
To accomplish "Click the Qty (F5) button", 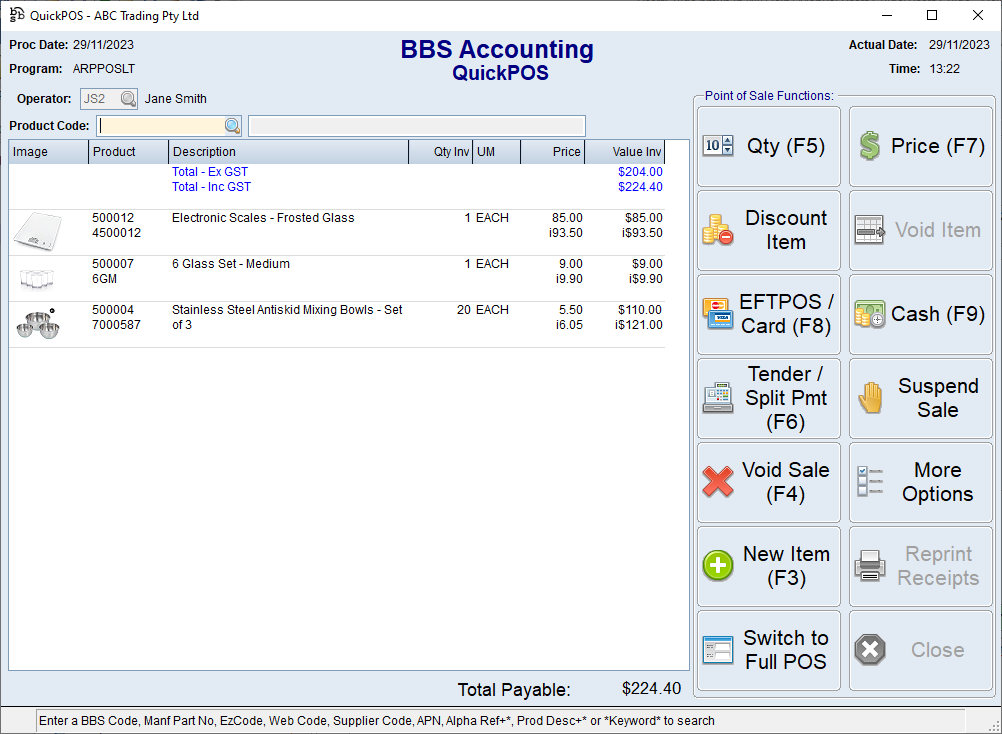I will [768, 146].
